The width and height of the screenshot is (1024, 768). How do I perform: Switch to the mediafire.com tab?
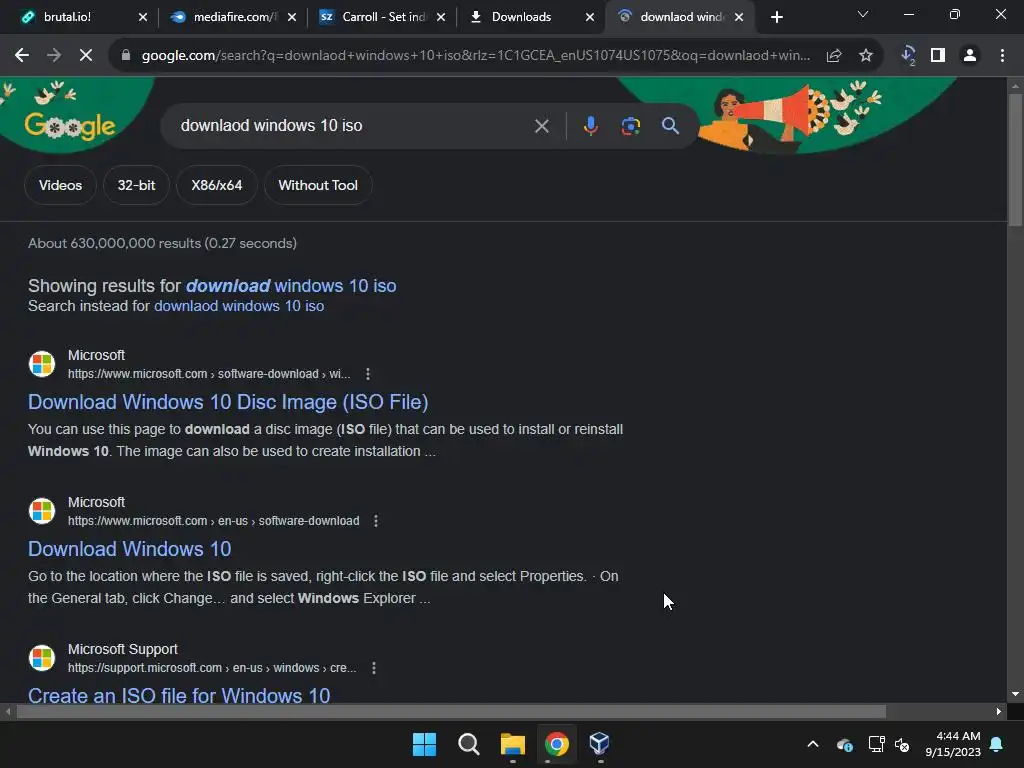pyautogui.click(x=231, y=17)
